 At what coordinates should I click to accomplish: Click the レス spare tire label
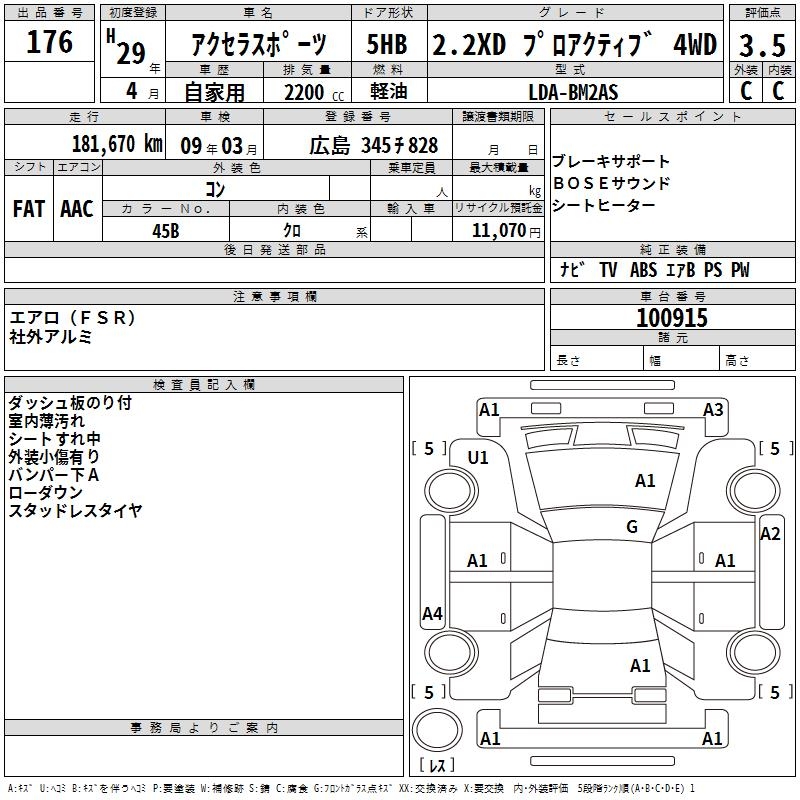click(437, 765)
